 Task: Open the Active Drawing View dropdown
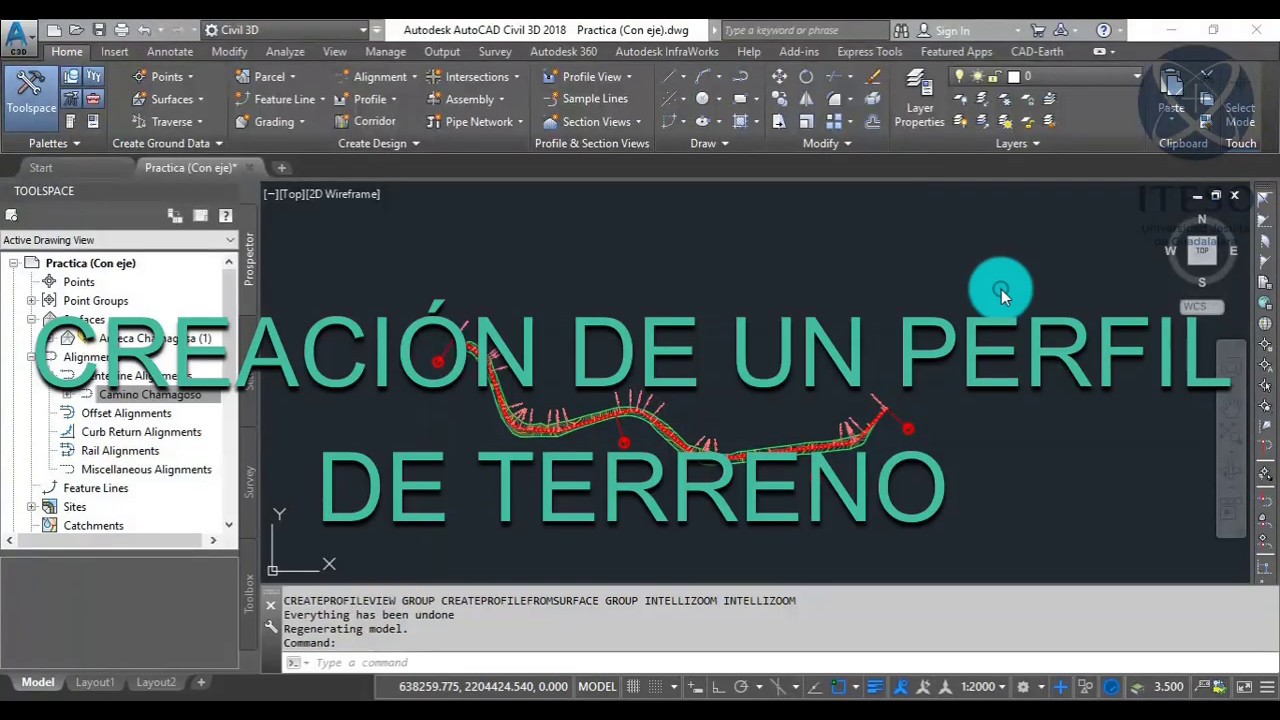[118, 240]
